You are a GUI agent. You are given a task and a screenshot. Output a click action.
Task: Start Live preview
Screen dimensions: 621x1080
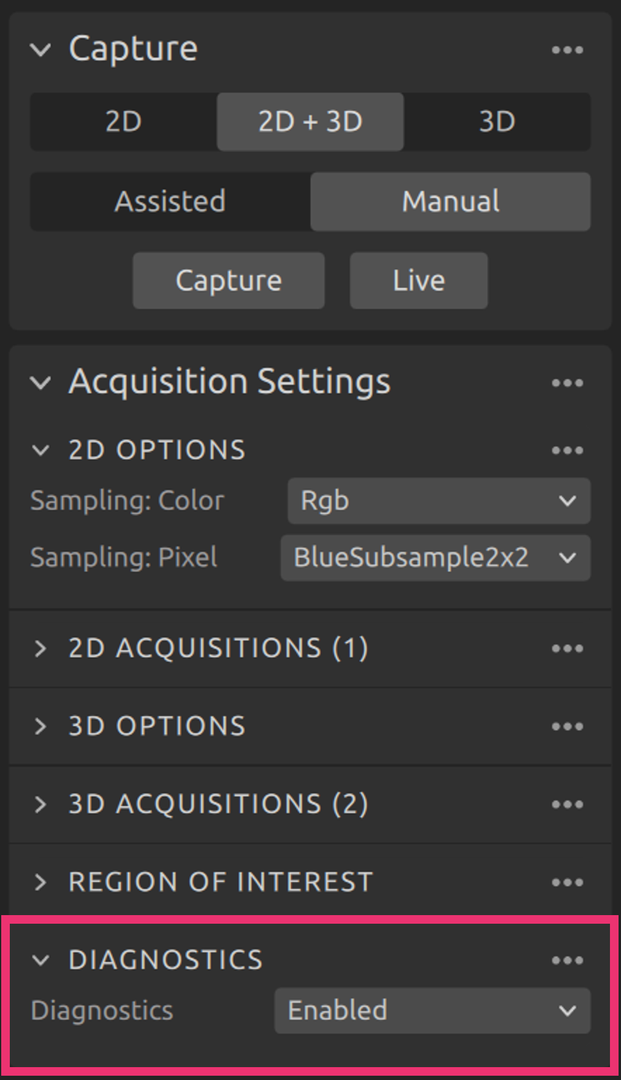(418, 281)
